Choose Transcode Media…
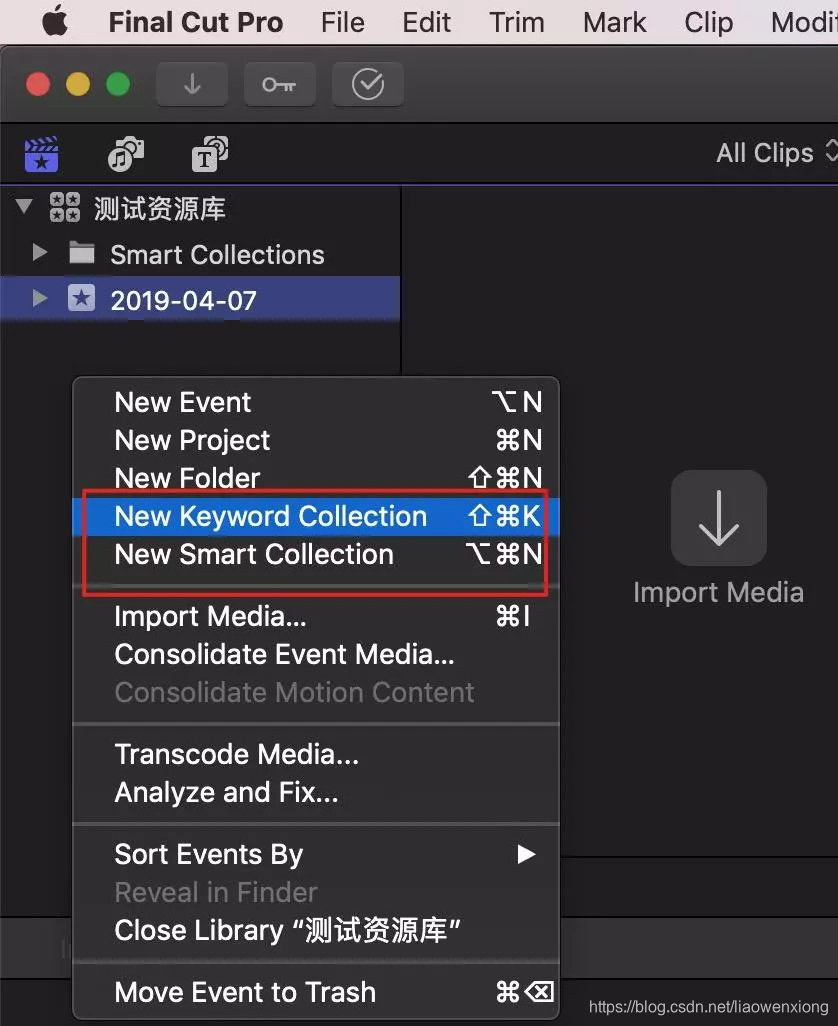 [x=316, y=754]
